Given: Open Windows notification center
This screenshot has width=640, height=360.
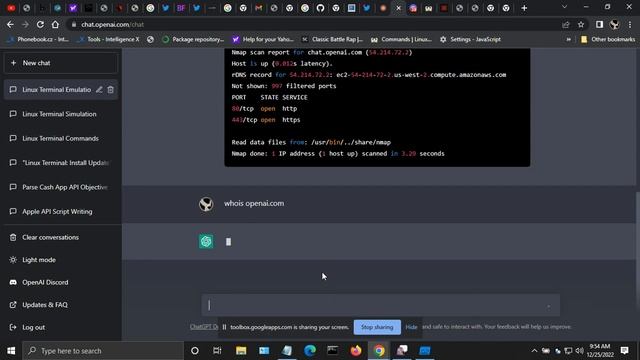Looking at the screenshot, I should tap(624, 351).
